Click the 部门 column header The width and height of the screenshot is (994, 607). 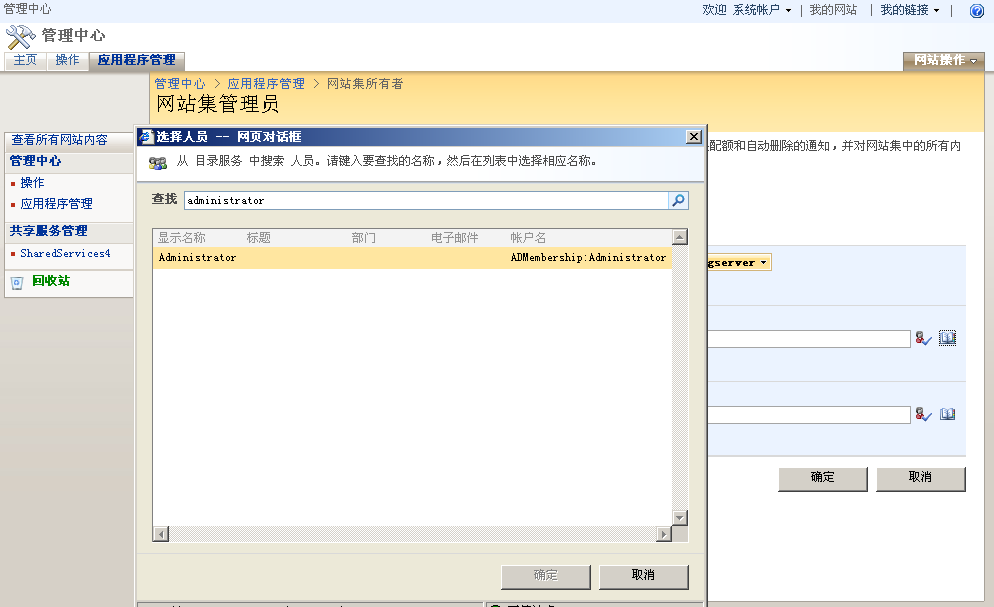point(364,238)
